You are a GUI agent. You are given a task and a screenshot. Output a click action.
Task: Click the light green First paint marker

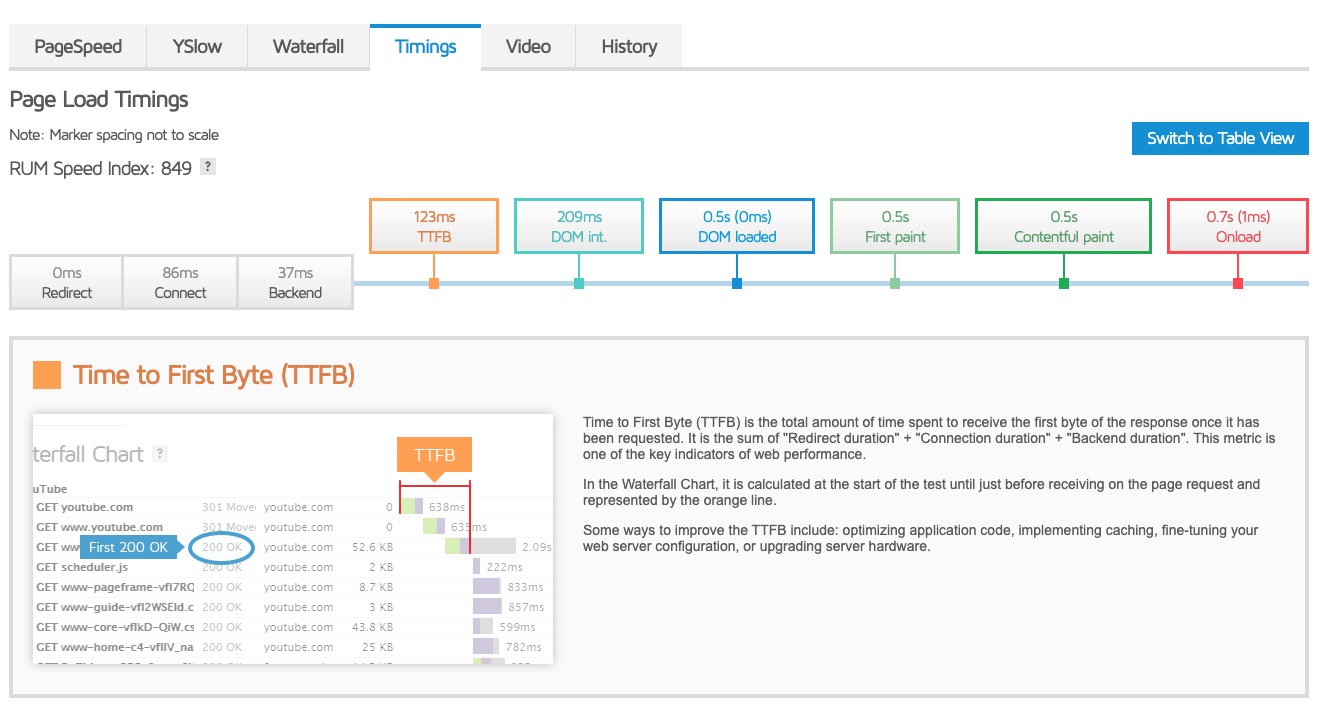point(895,284)
